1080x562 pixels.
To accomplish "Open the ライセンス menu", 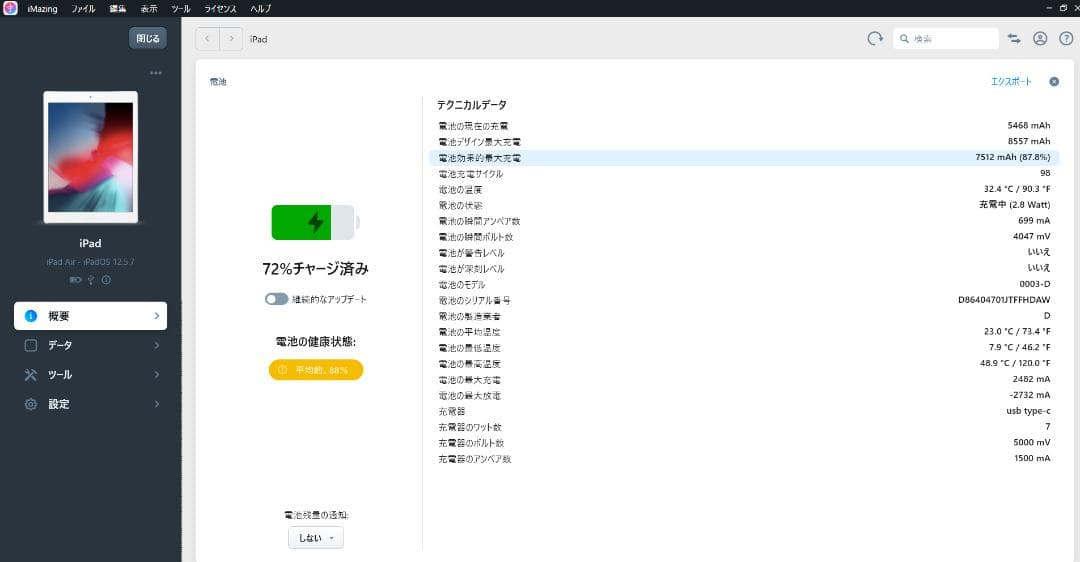I will 220,9.
